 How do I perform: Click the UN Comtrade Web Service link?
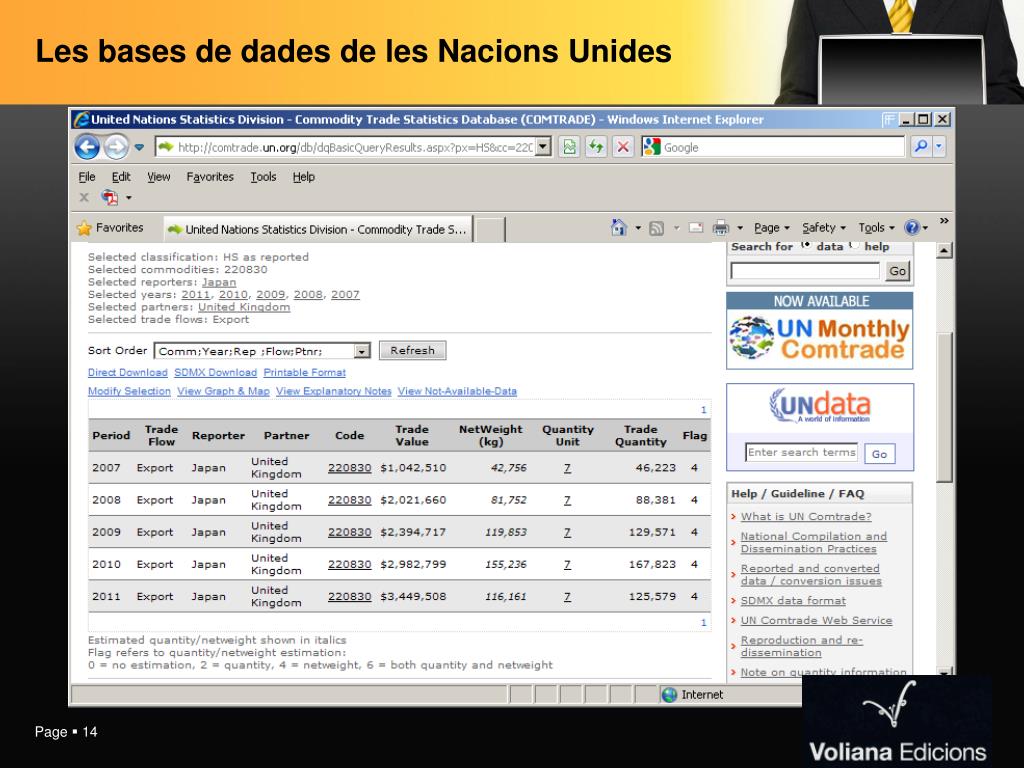[x=816, y=620]
